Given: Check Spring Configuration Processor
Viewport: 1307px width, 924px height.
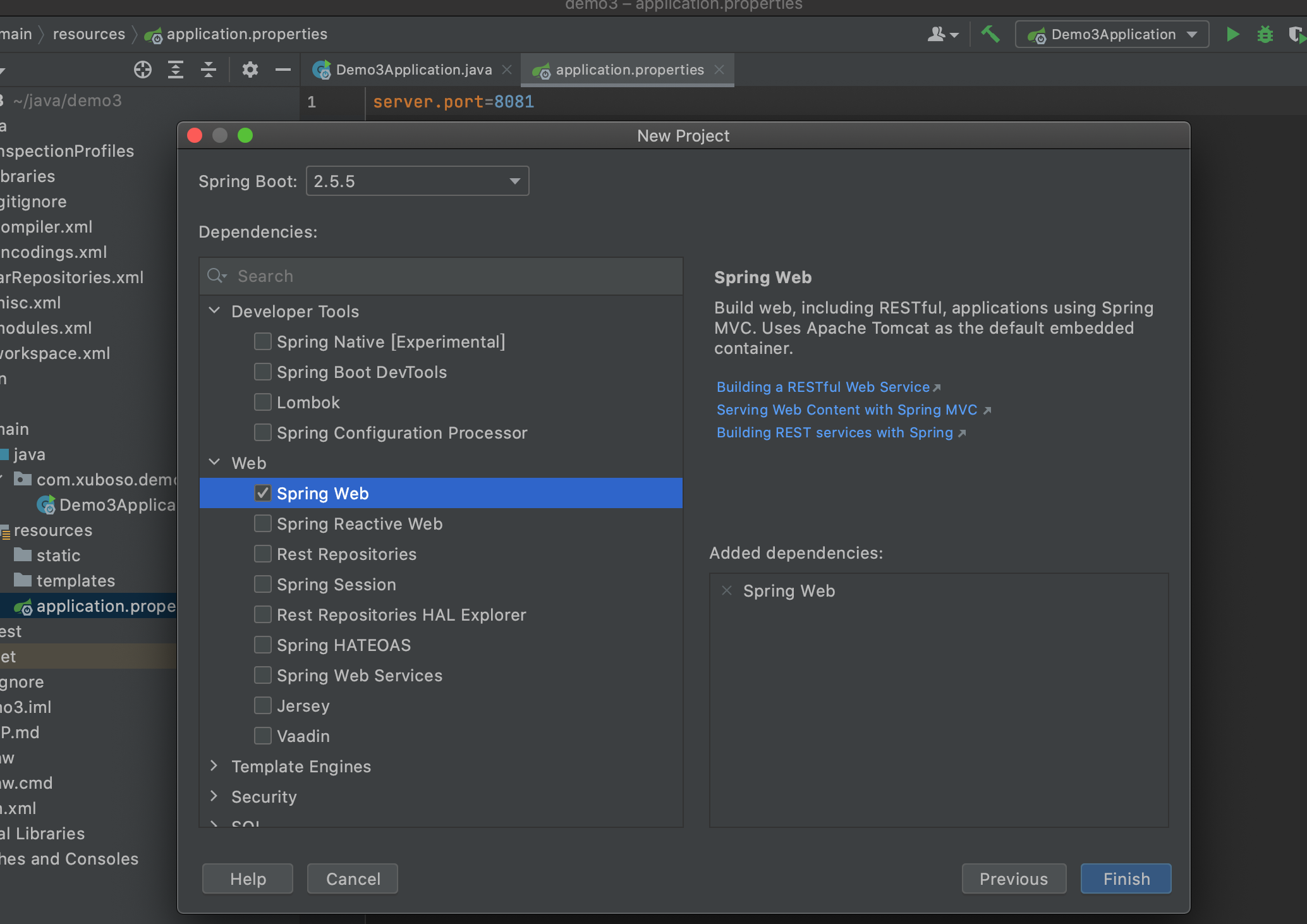Looking at the screenshot, I should click(263, 432).
